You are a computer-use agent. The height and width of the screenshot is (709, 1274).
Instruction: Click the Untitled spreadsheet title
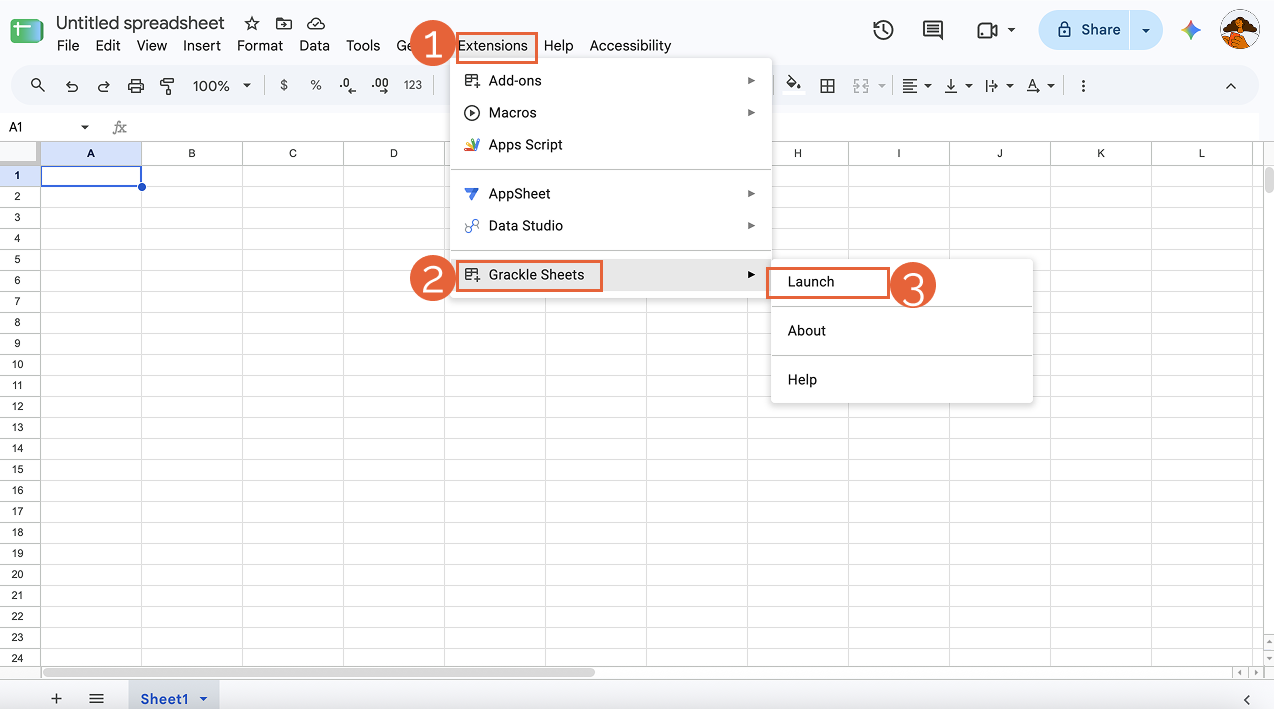click(140, 23)
